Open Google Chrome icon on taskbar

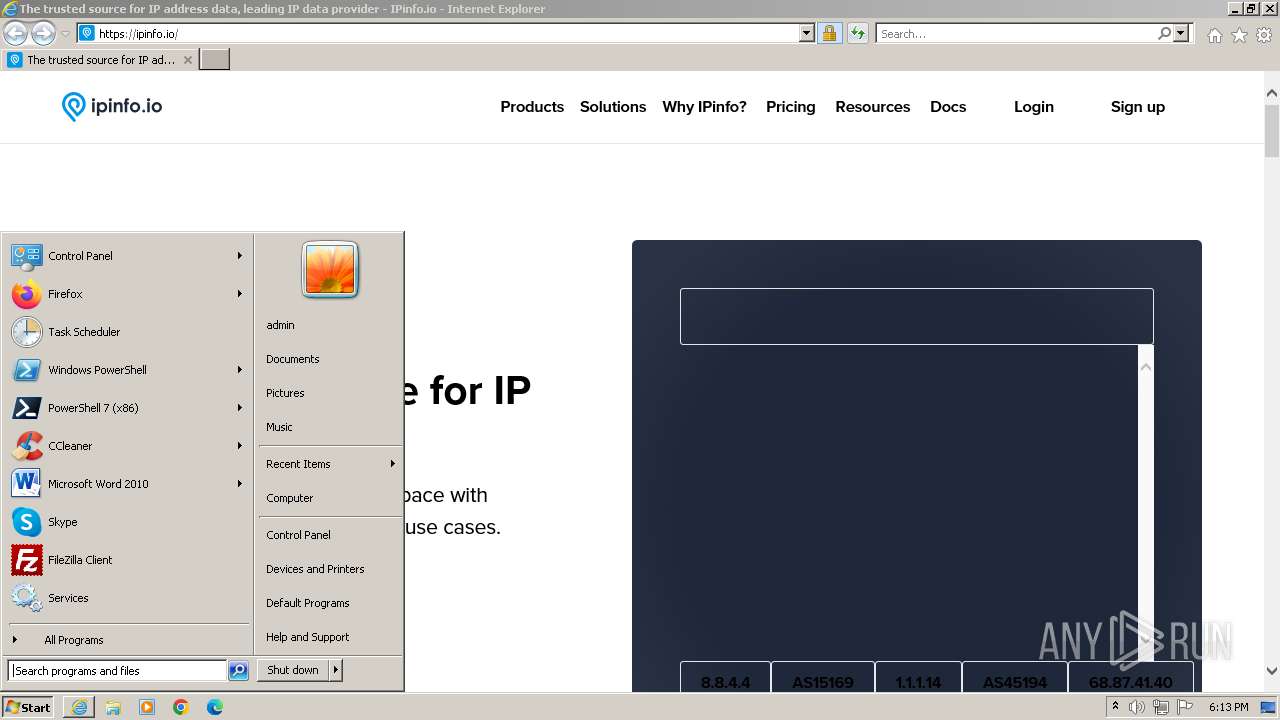coord(181,707)
